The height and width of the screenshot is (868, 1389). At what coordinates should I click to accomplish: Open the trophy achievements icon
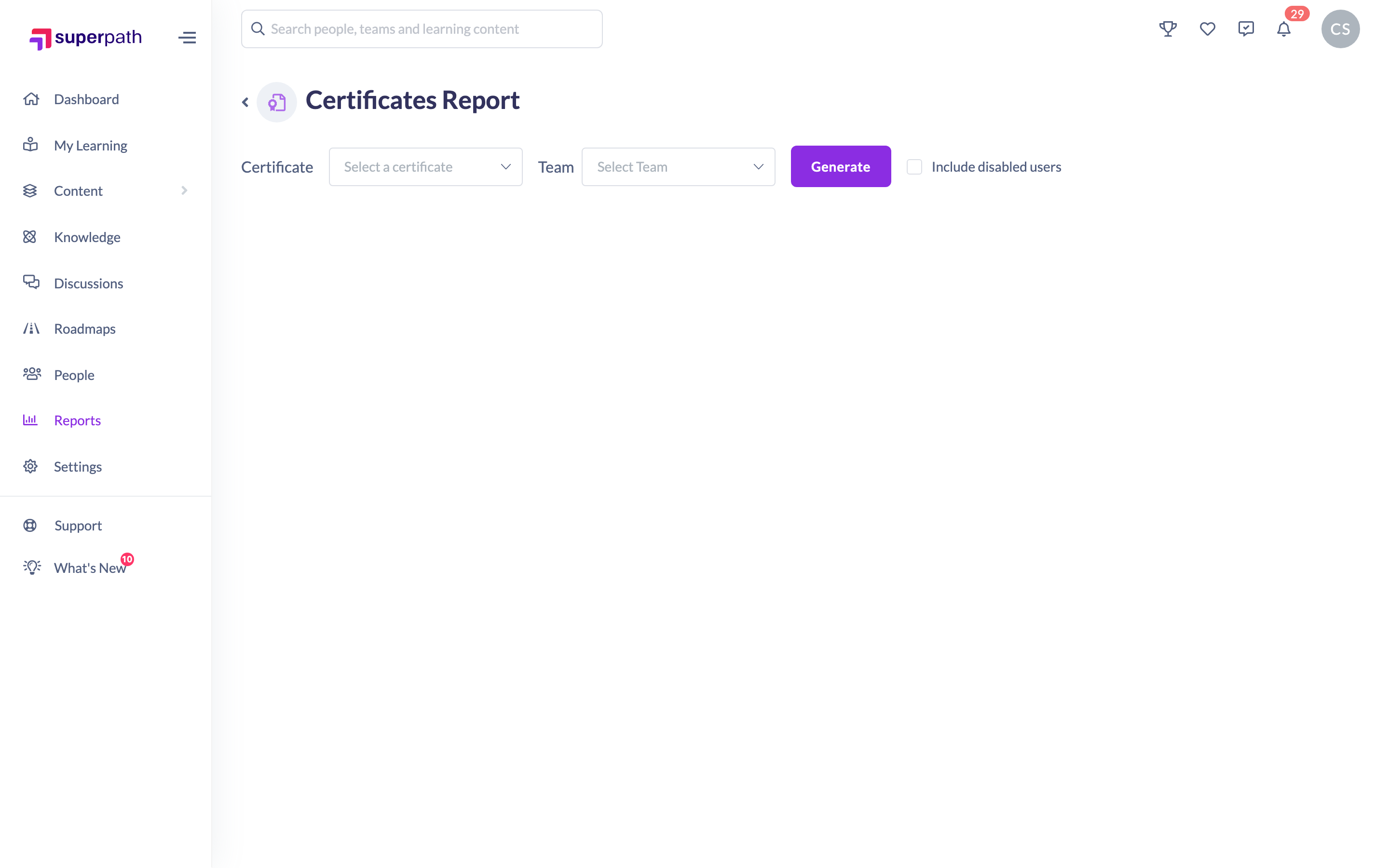coord(1168,29)
